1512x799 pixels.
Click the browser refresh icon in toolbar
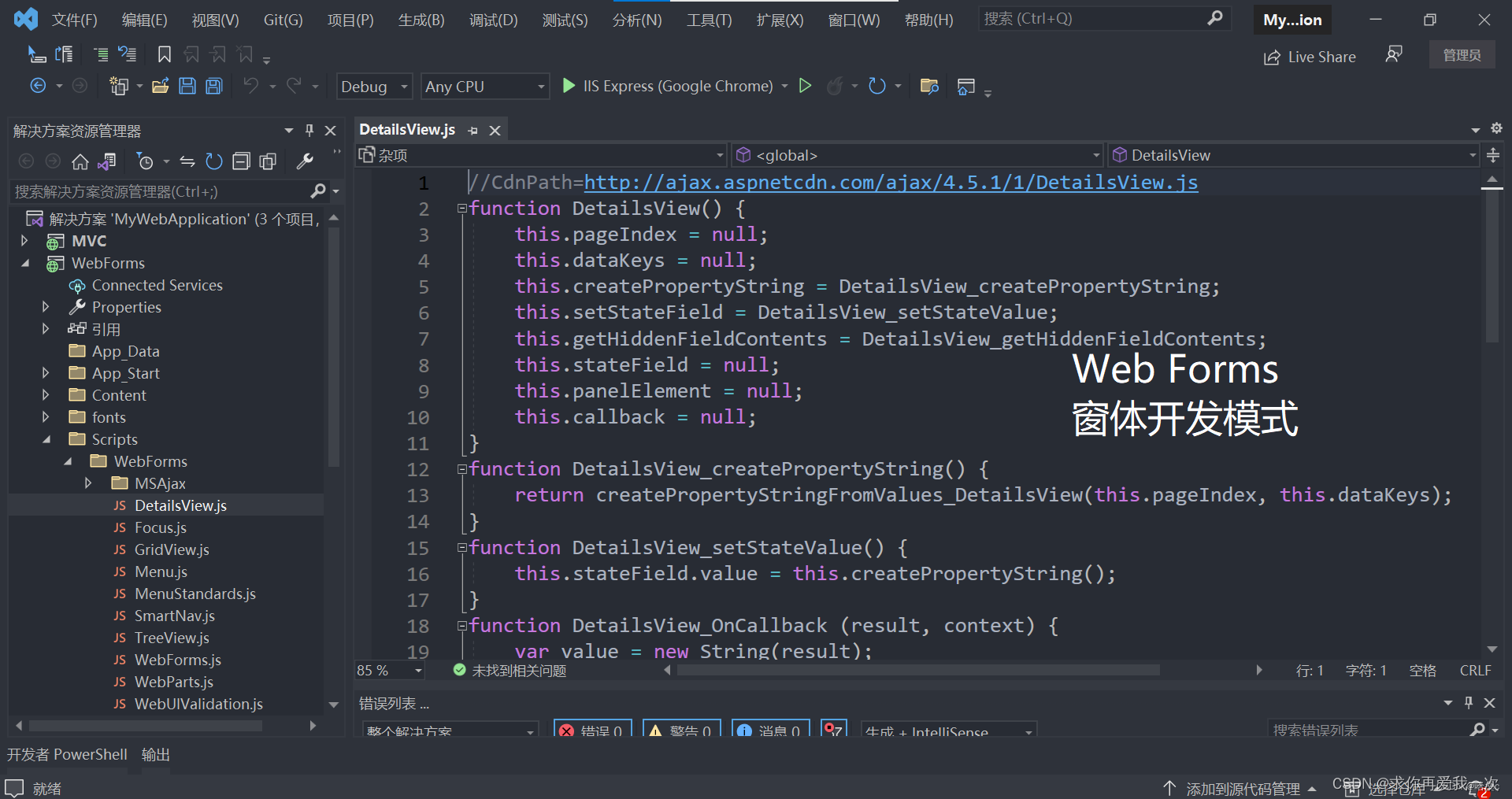(876, 86)
